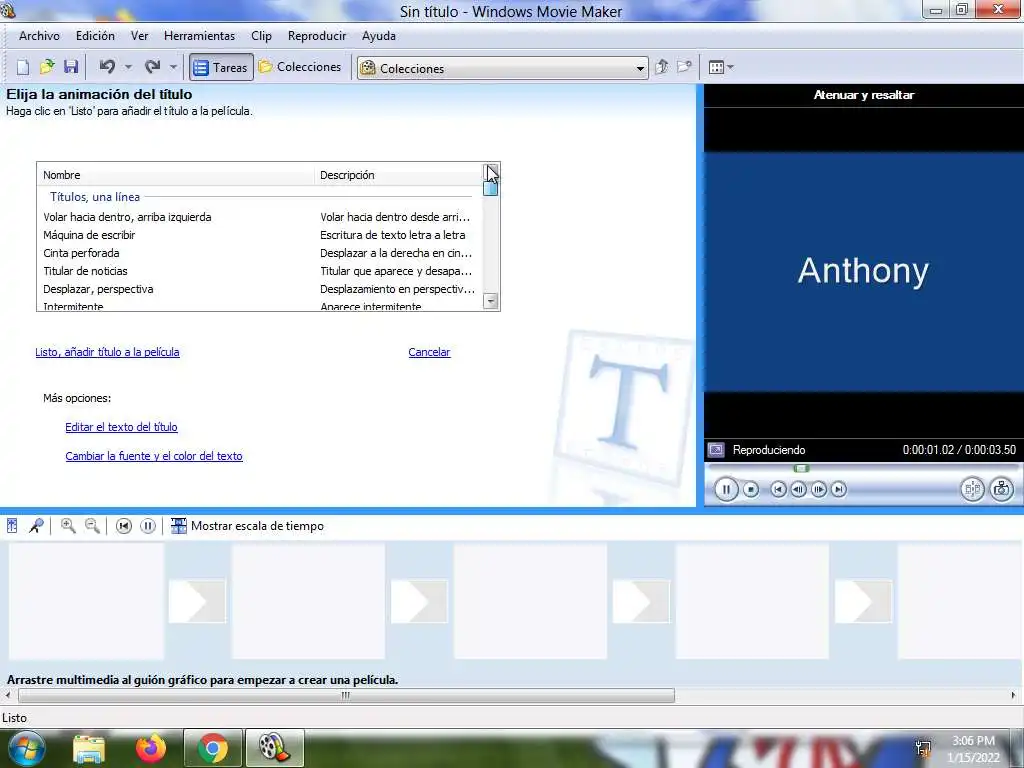This screenshot has width=1024, height=768.
Task: Open Firefox from the taskbar
Action: (151, 748)
